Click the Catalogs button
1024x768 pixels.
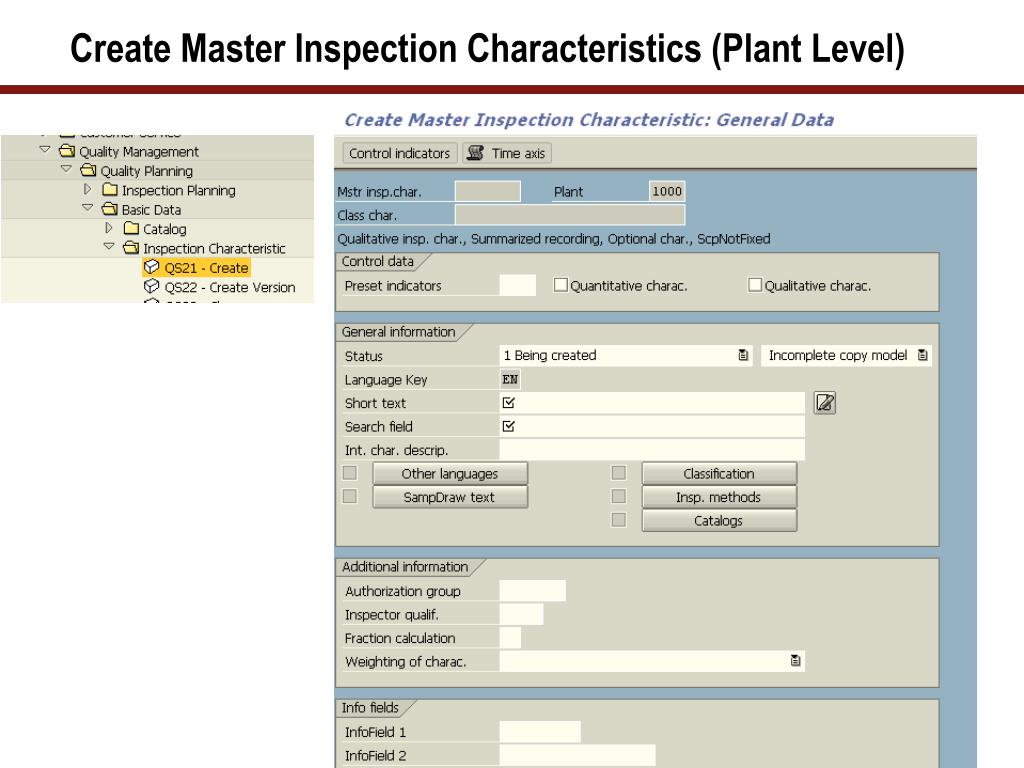click(x=719, y=520)
